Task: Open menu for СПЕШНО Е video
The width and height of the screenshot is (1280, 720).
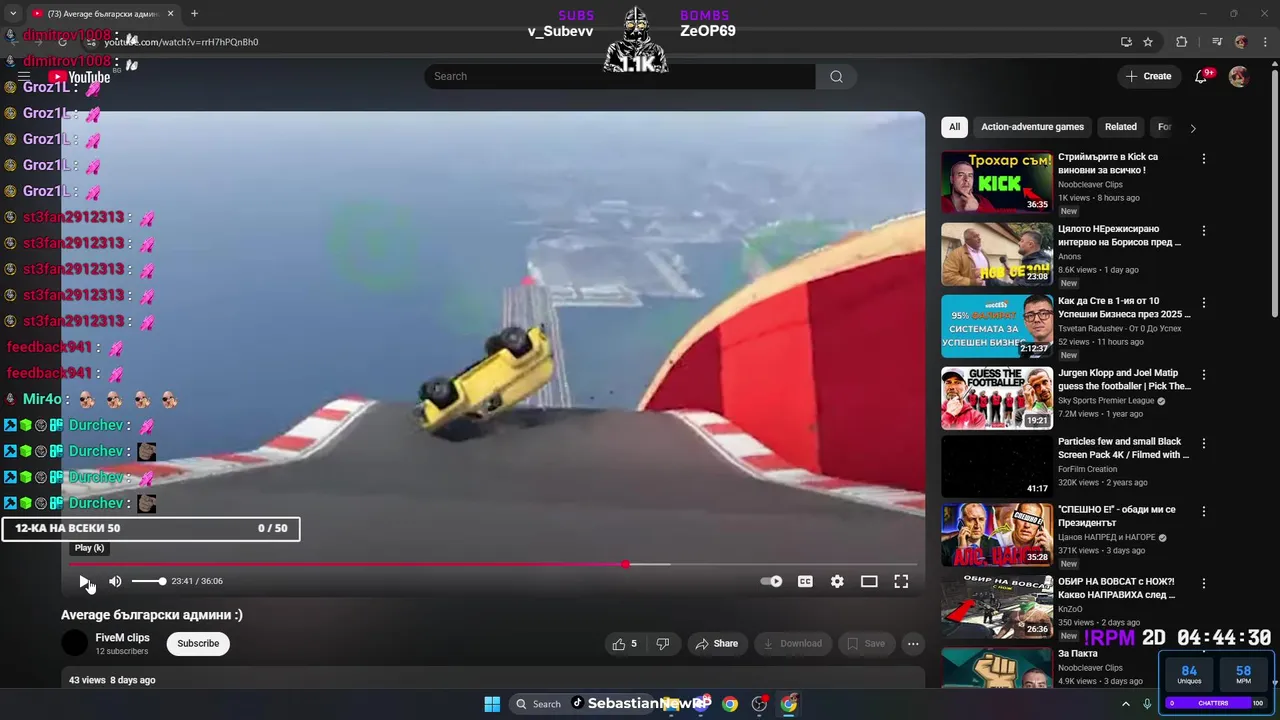Action: point(1204,511)
